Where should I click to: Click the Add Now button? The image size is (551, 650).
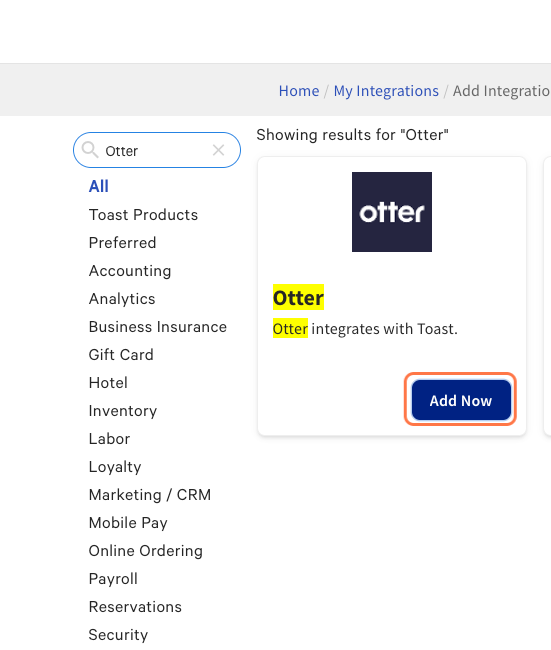point(461,400)
